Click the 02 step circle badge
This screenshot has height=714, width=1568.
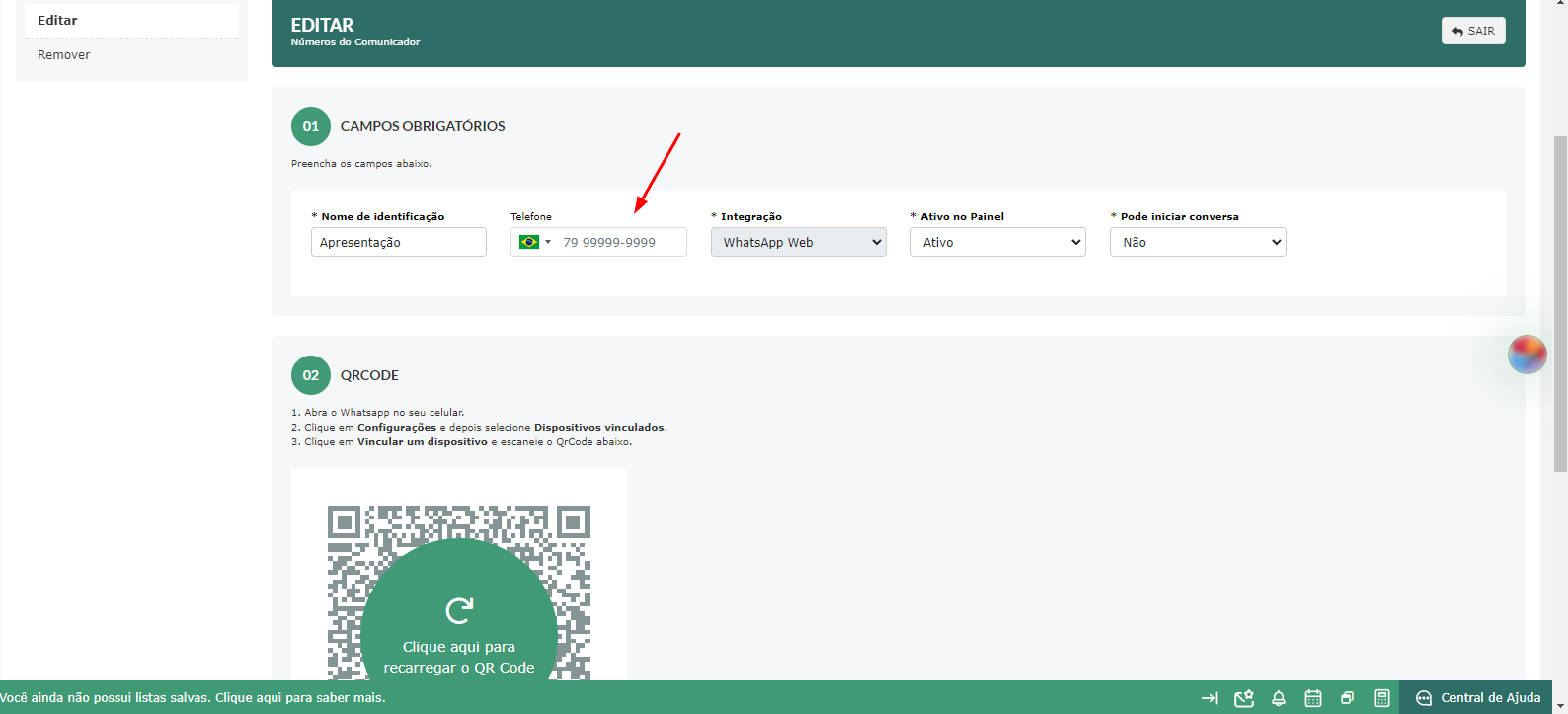coord(311,375)
